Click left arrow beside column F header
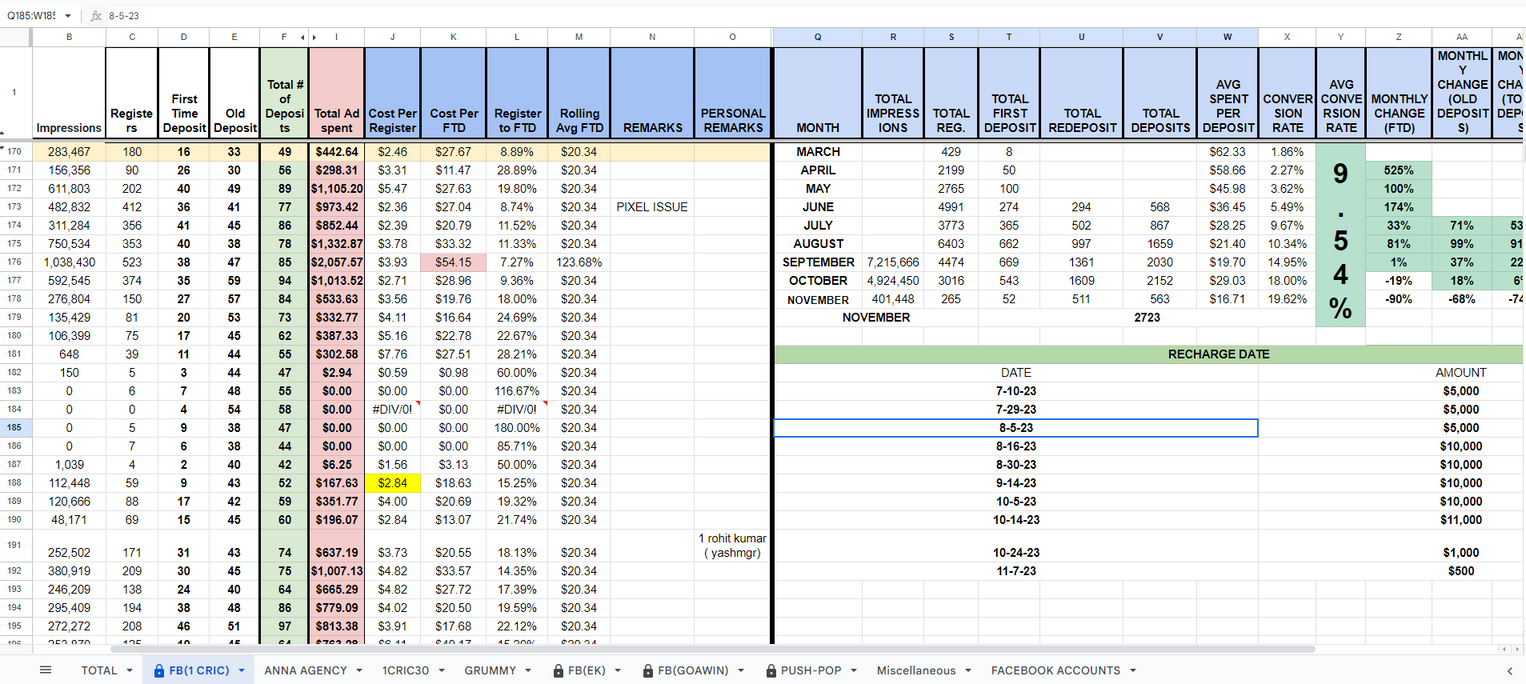 303,38
